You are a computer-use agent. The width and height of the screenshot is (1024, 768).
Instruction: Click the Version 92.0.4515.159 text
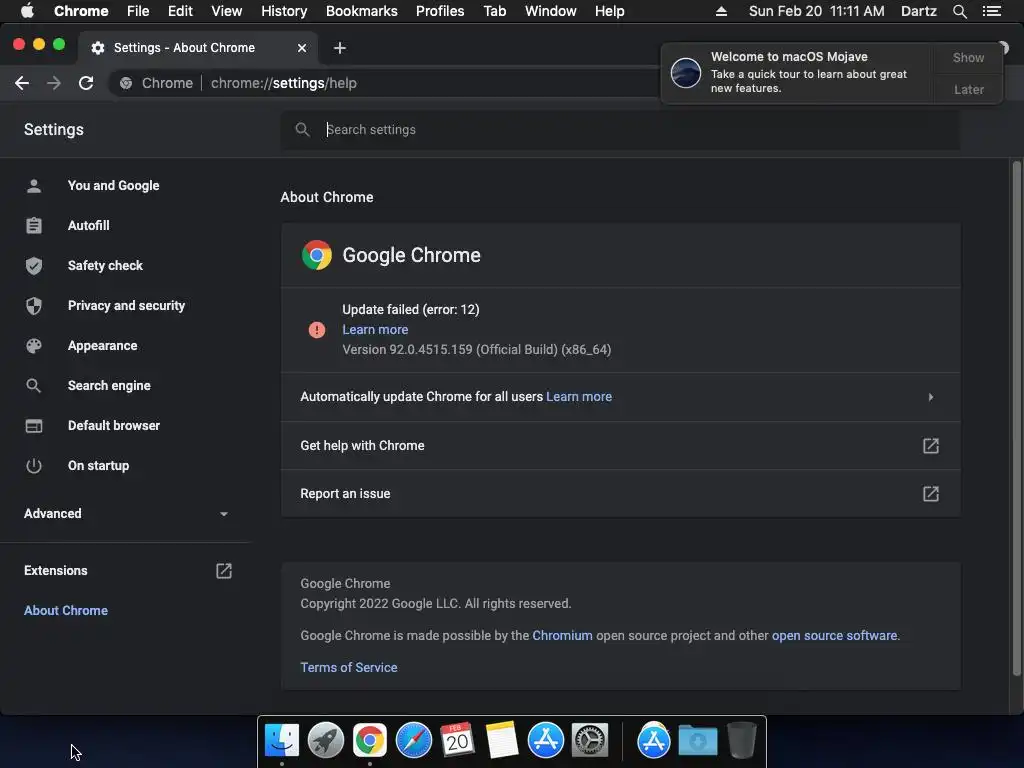click(477, 350)
